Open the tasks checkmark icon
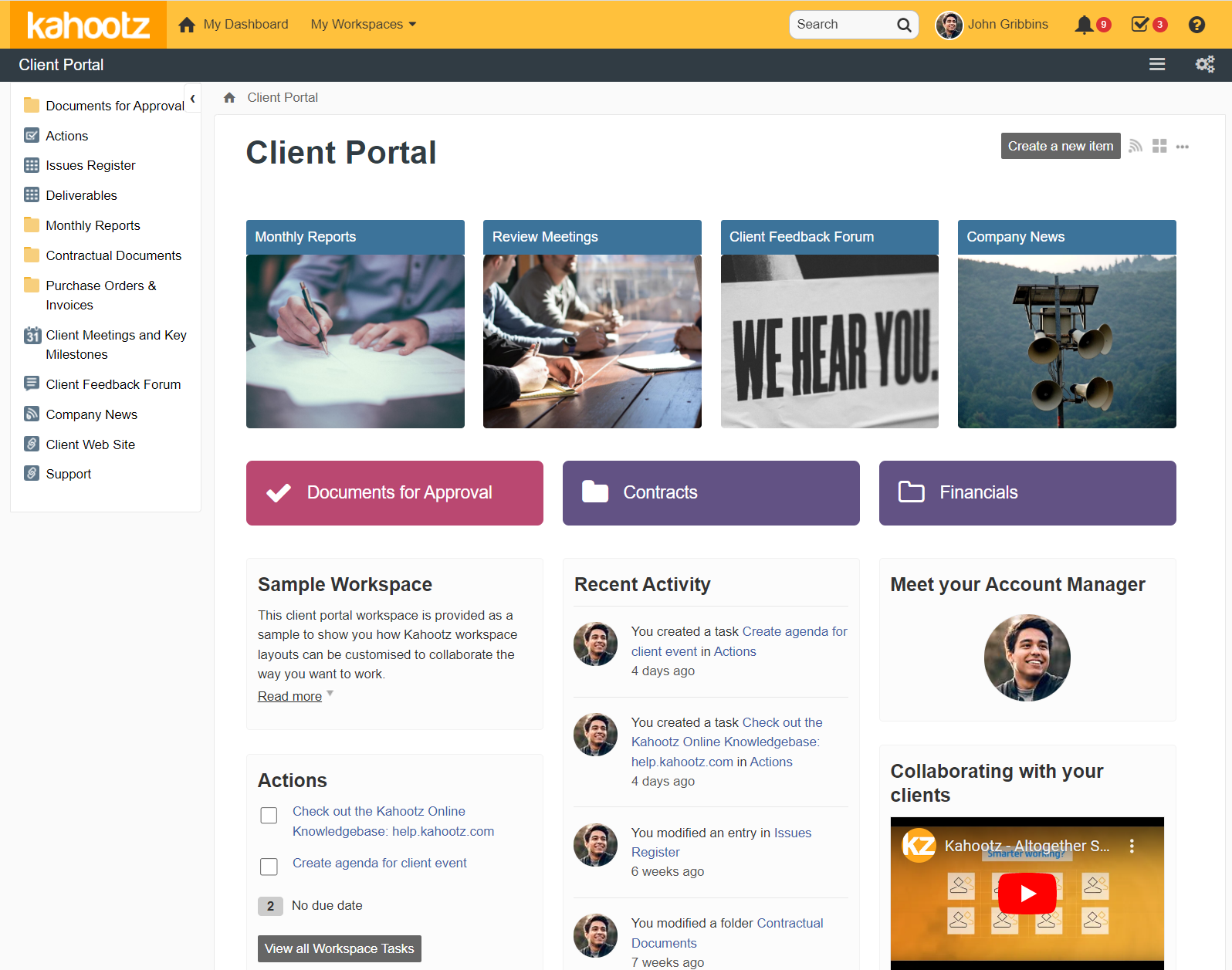This screenshot has height=970, width=1232. pos(1139,25)
